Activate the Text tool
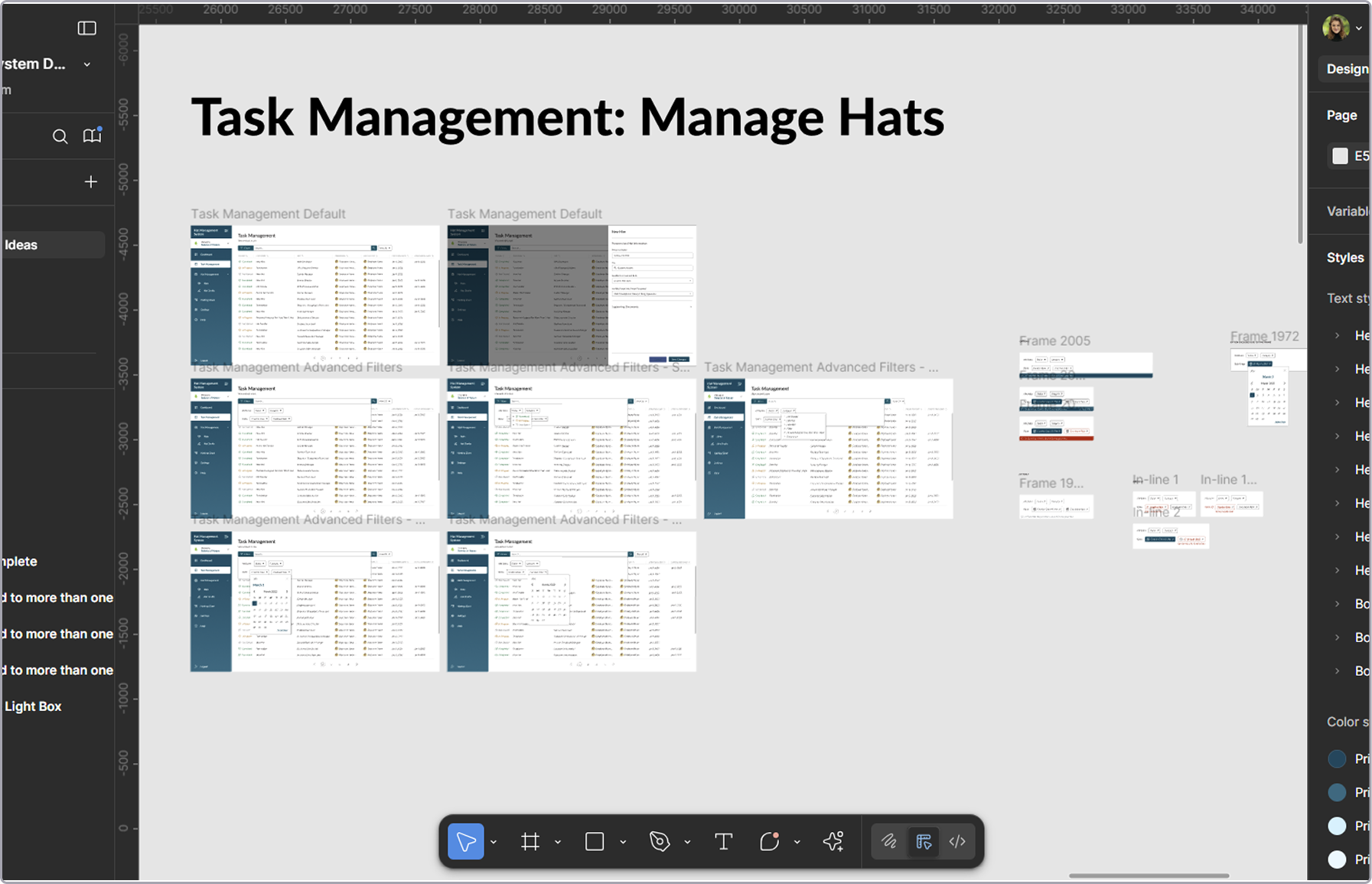 pyautogui.click(x=723, y=842)
